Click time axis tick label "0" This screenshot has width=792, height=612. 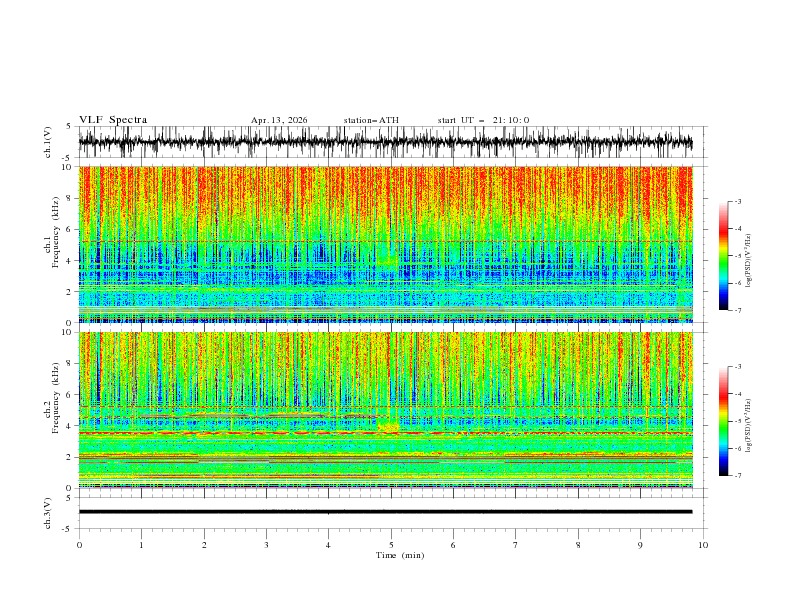pos(79,545)
